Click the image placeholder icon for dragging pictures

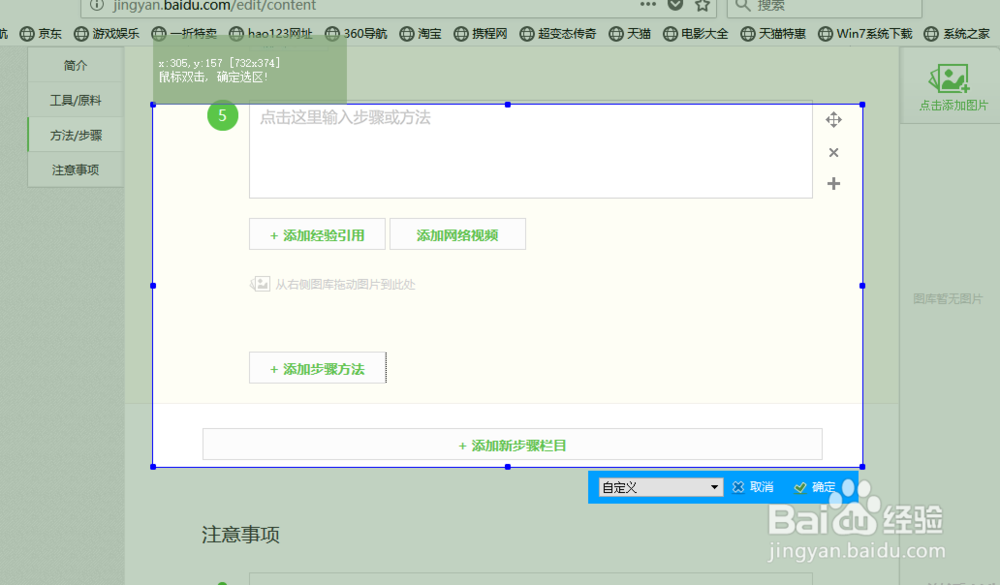click(261, 284)
